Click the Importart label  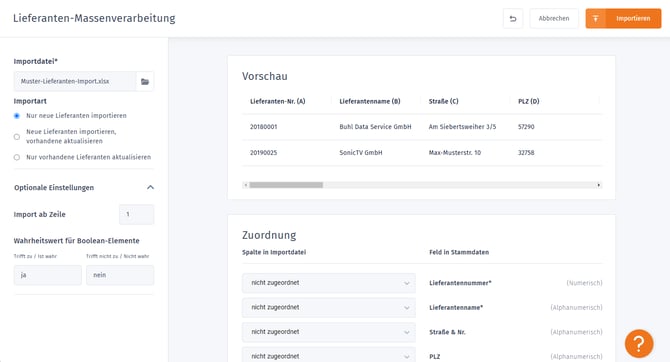pos(30,101)
